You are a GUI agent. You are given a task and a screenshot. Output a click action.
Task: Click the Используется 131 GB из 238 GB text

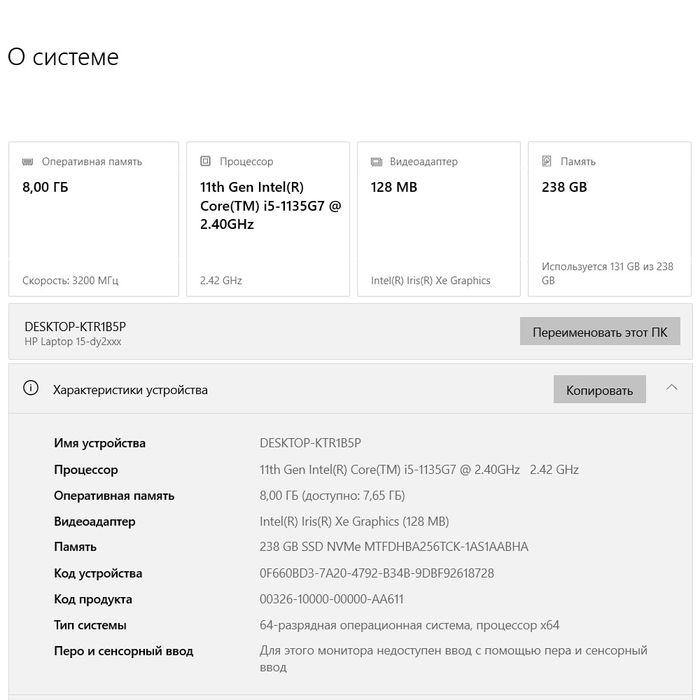tap(607, 273)
